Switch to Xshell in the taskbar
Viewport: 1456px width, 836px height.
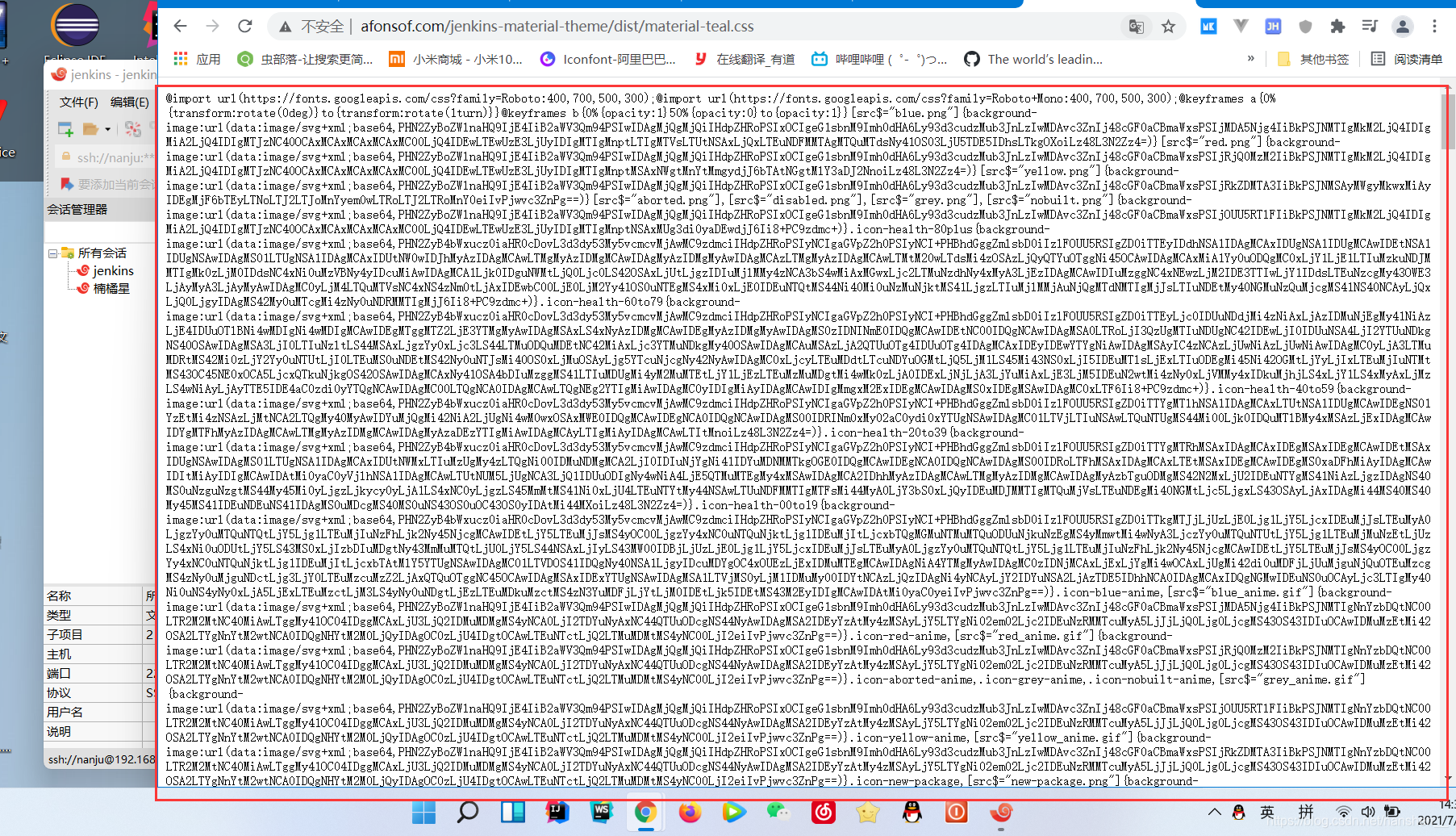tap(1001, 813)
